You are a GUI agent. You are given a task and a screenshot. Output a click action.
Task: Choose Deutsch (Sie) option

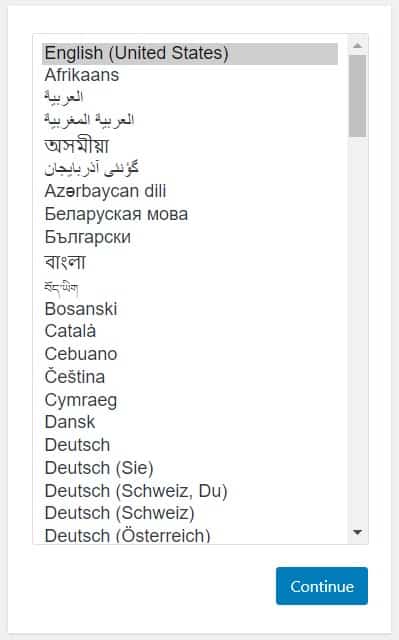[190, 468]
